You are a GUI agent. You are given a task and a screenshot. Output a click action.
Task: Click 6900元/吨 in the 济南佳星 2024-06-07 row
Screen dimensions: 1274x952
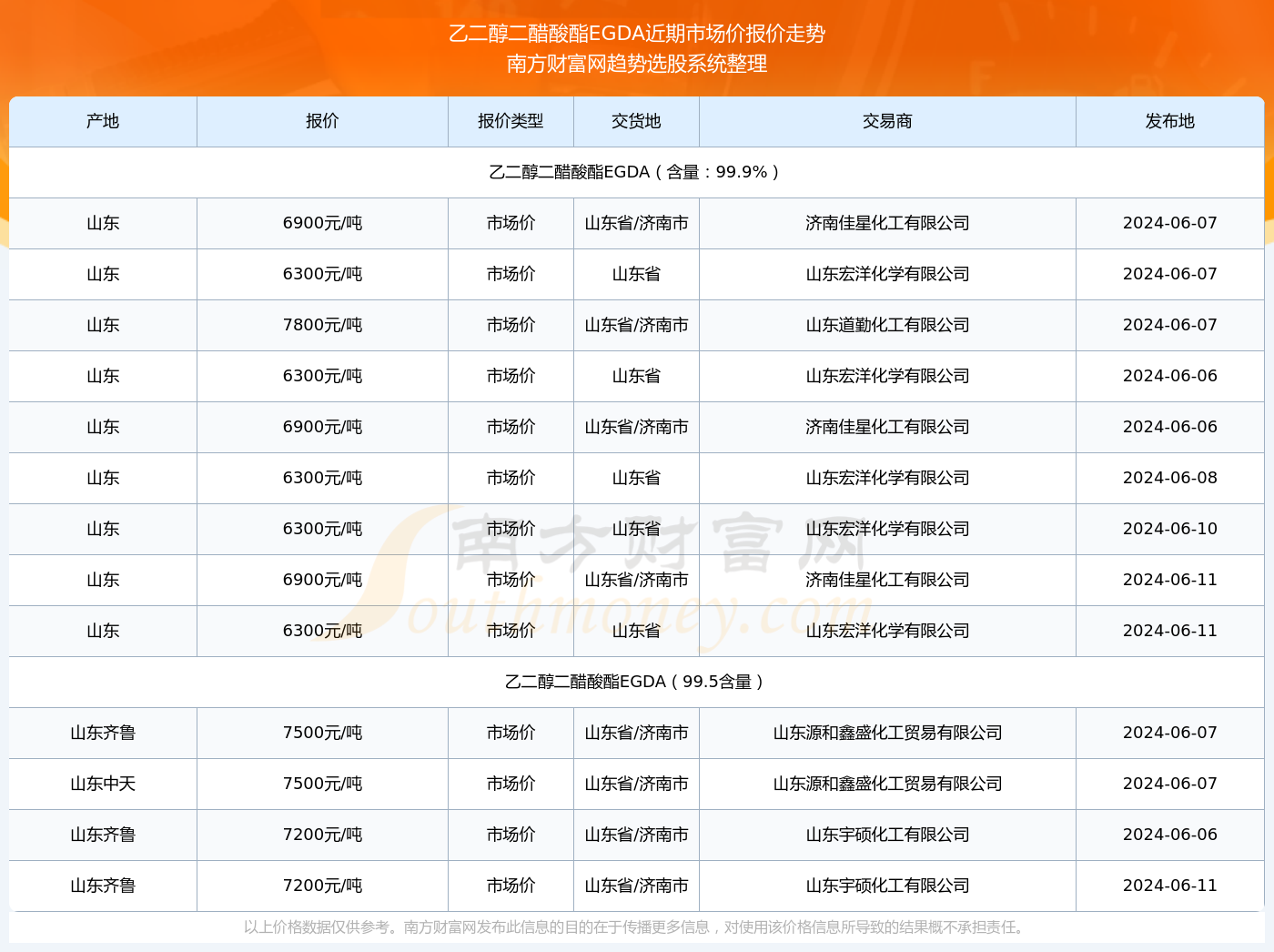pyautogui.click(x=322, y=223)
